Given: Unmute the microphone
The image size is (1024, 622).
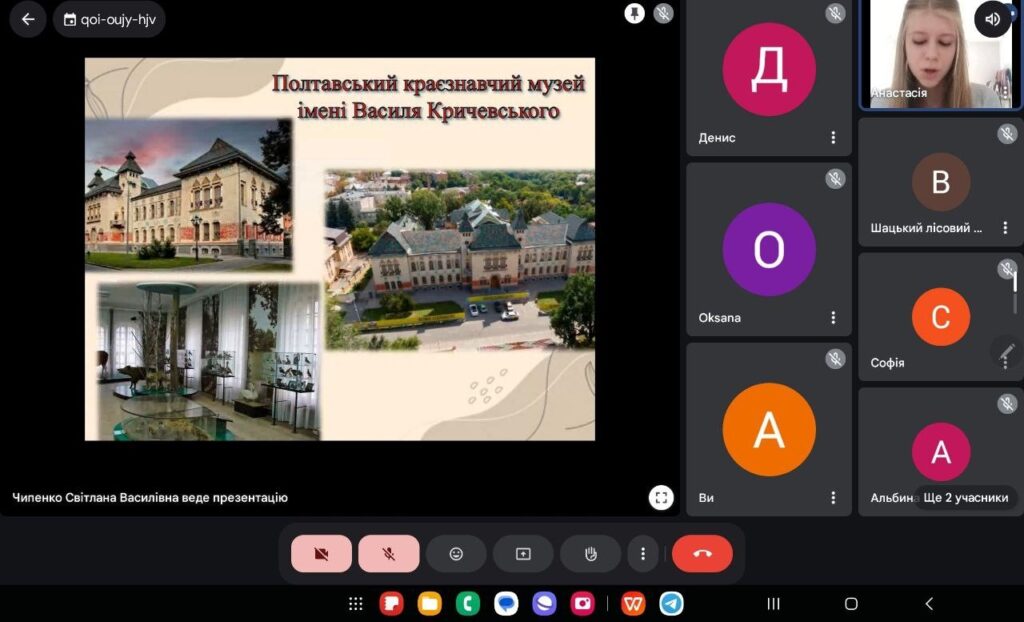Looking at the screenshot, I should point(389,554).
